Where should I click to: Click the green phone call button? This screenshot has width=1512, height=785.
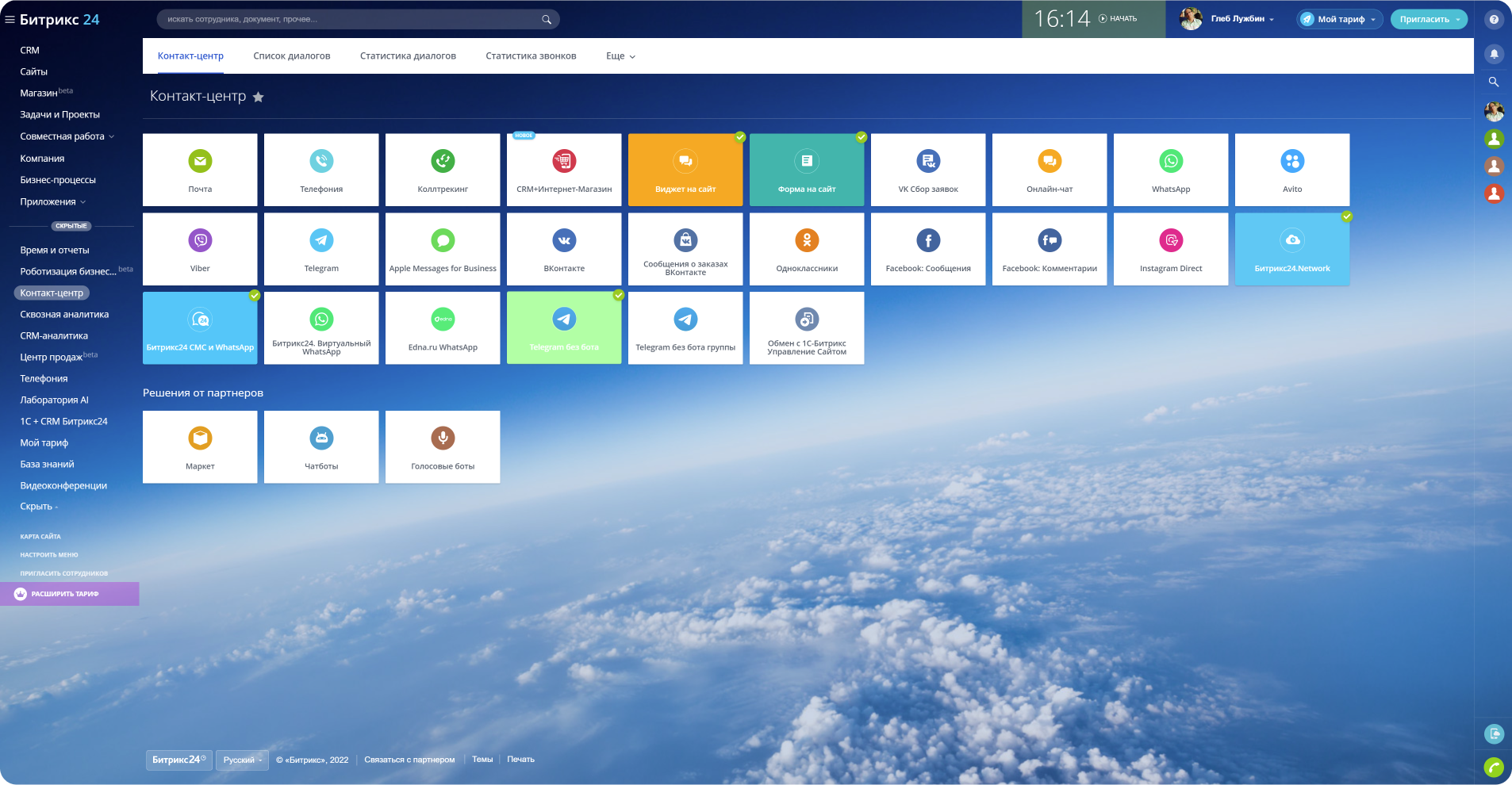click(1494, 767)
